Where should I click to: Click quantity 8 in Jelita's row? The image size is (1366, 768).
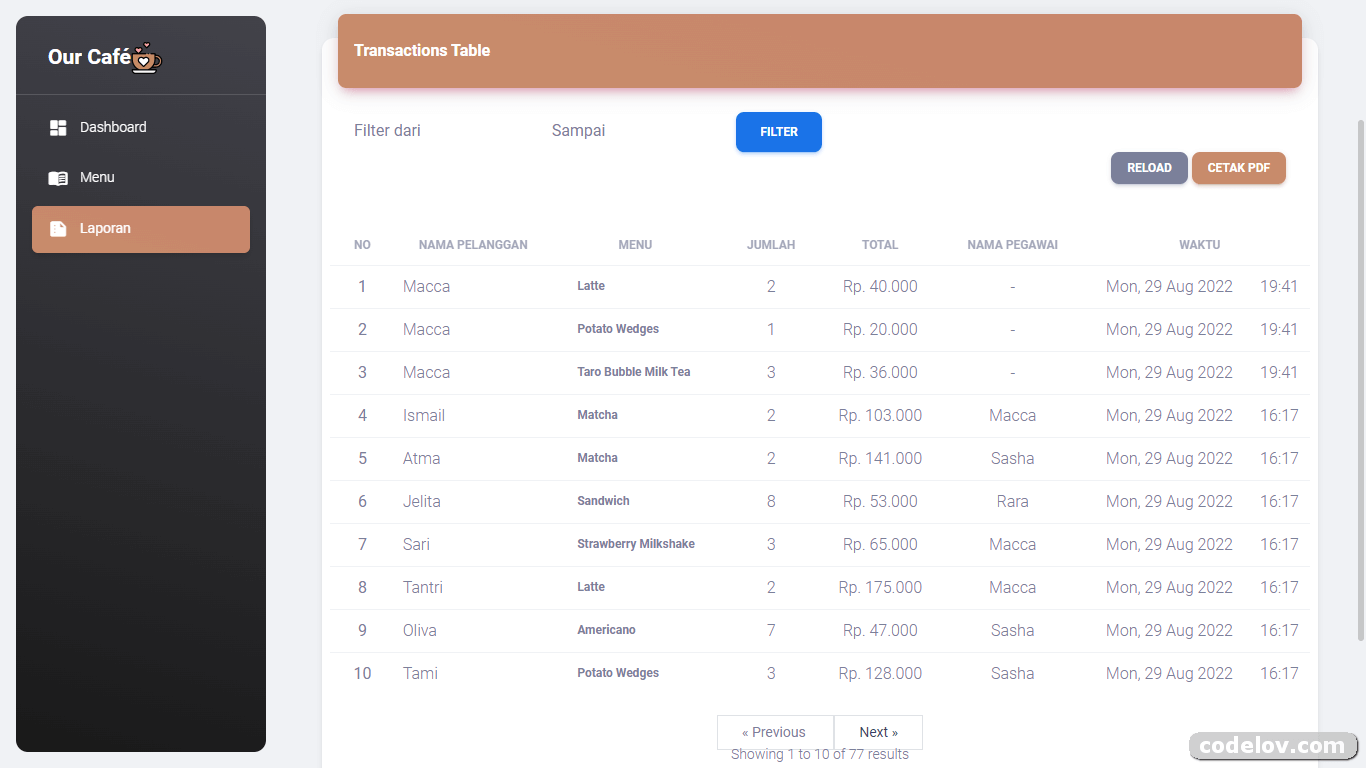coord(771,501)
